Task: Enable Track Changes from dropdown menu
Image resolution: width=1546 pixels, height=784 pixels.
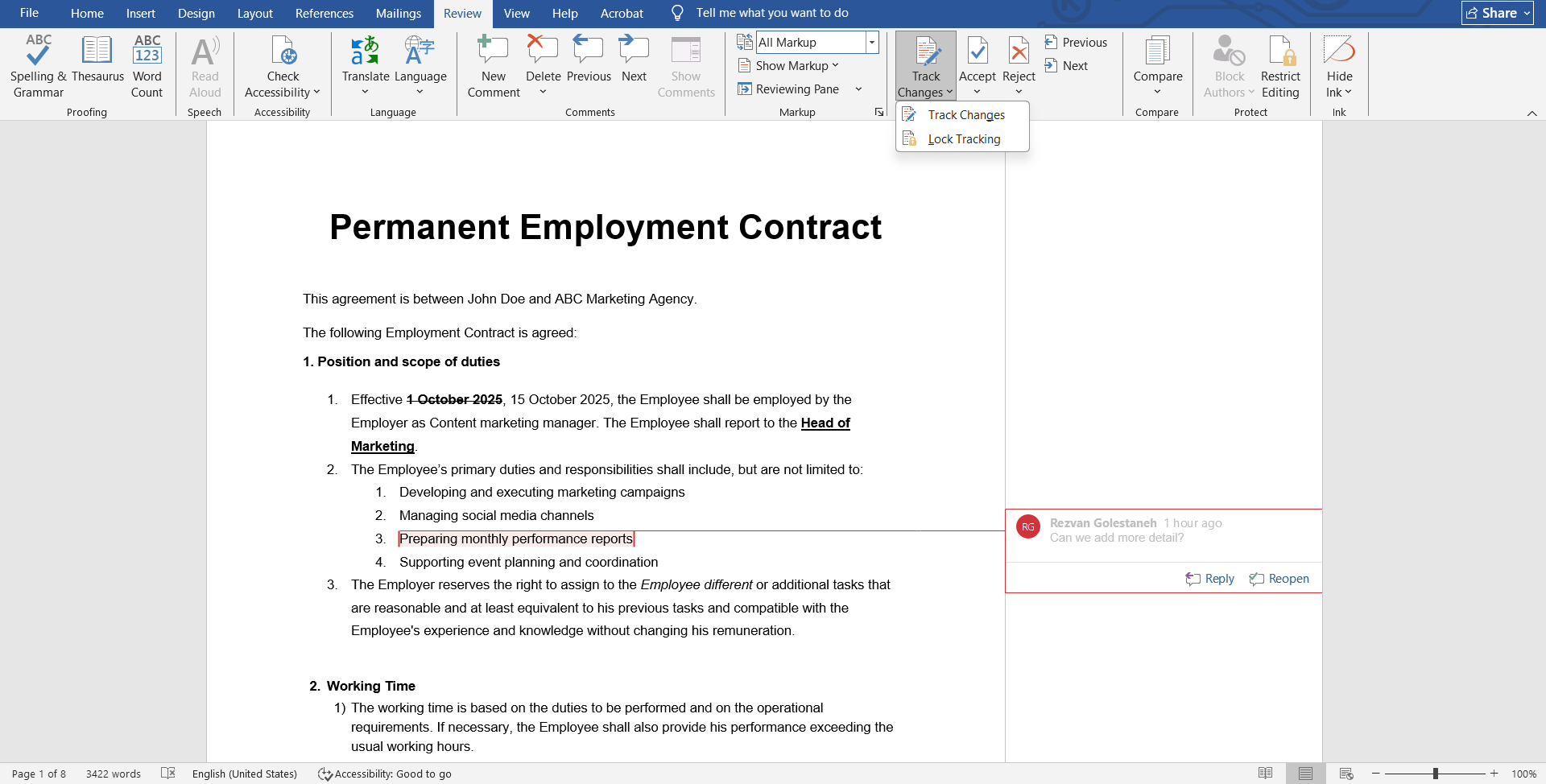Action: (962, 115)
